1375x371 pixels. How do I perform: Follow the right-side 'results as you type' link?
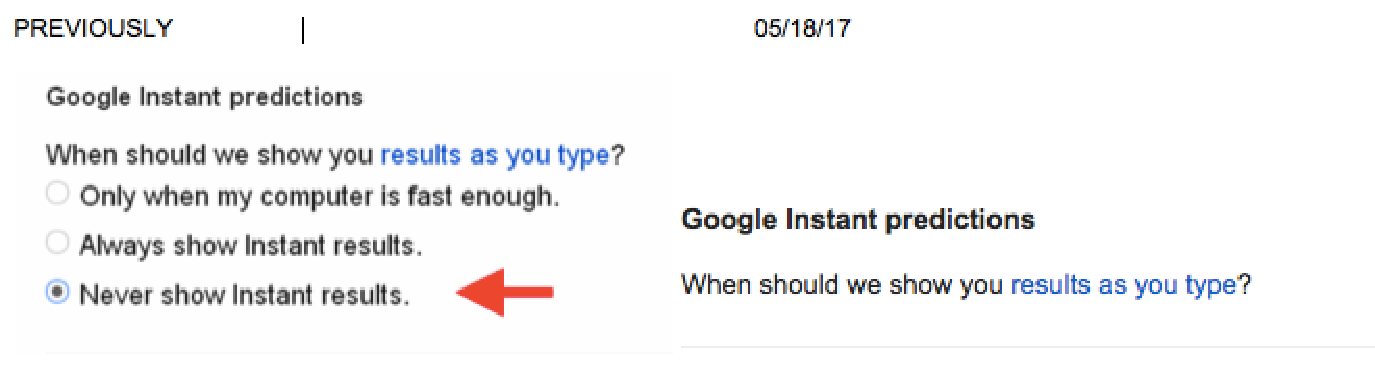pos(1124,285)
